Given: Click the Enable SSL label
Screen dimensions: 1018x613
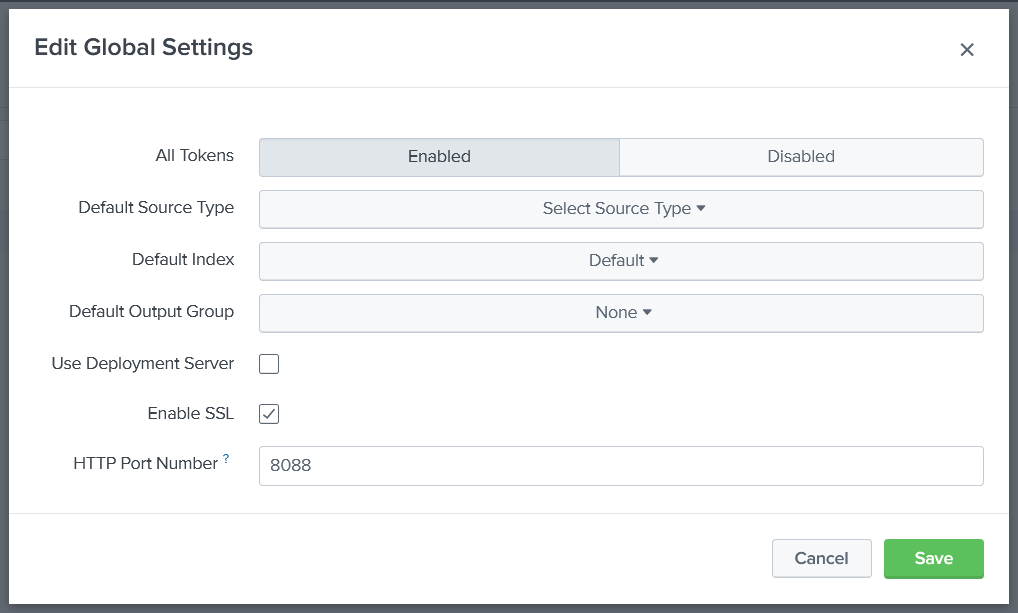Looking at the screenshot, I should point(190,413).
